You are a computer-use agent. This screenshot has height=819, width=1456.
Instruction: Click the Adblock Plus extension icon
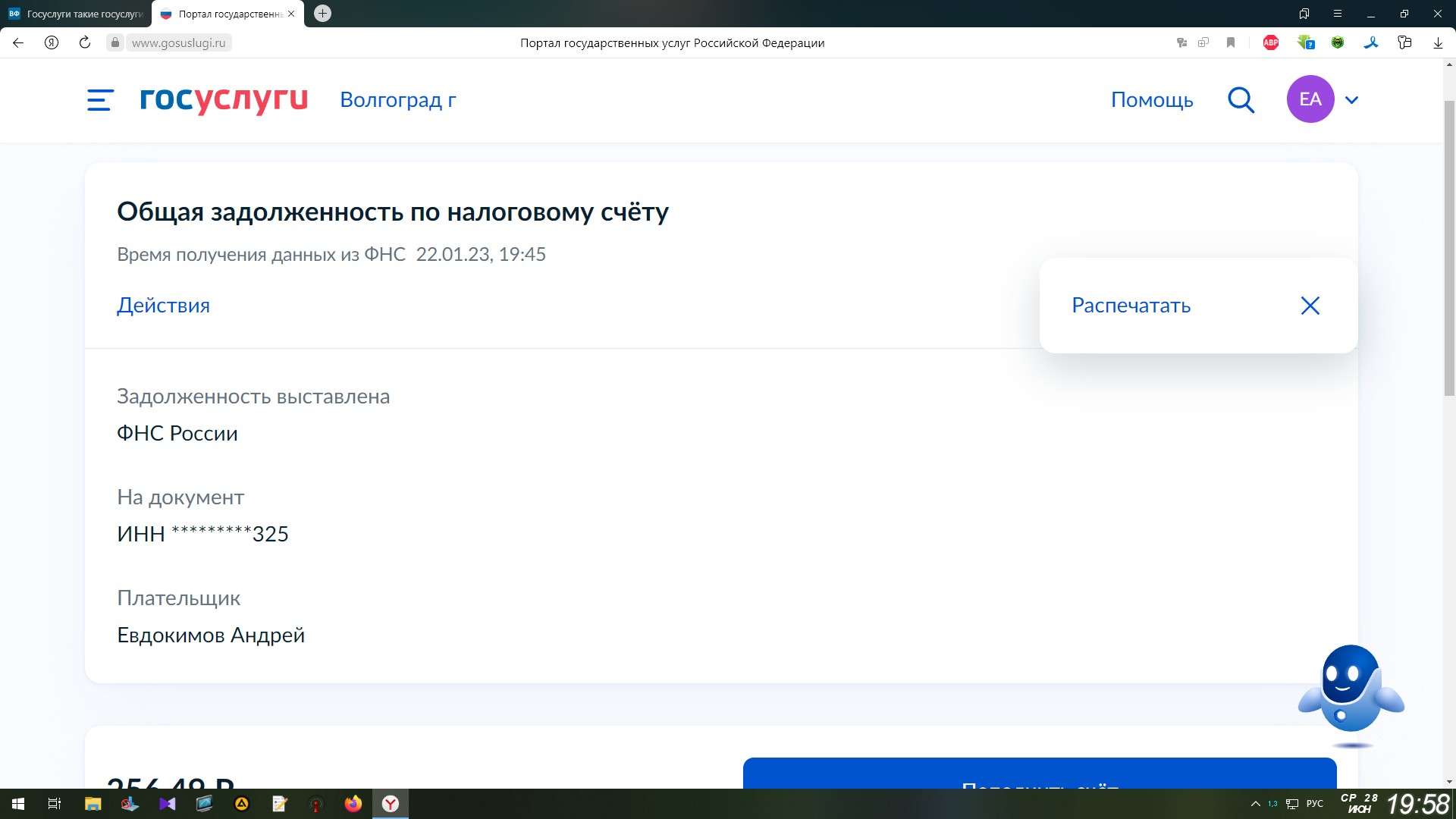[x=1270, y=43]
